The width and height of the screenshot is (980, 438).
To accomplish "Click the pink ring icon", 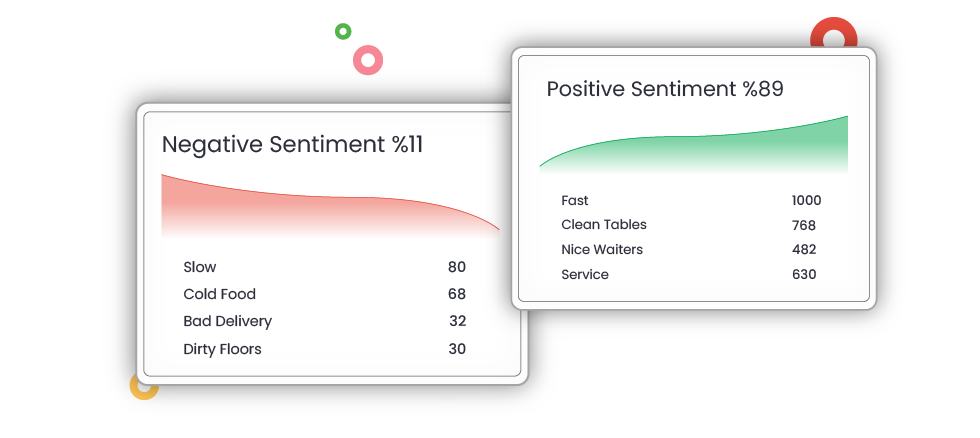I will (368, 60).
